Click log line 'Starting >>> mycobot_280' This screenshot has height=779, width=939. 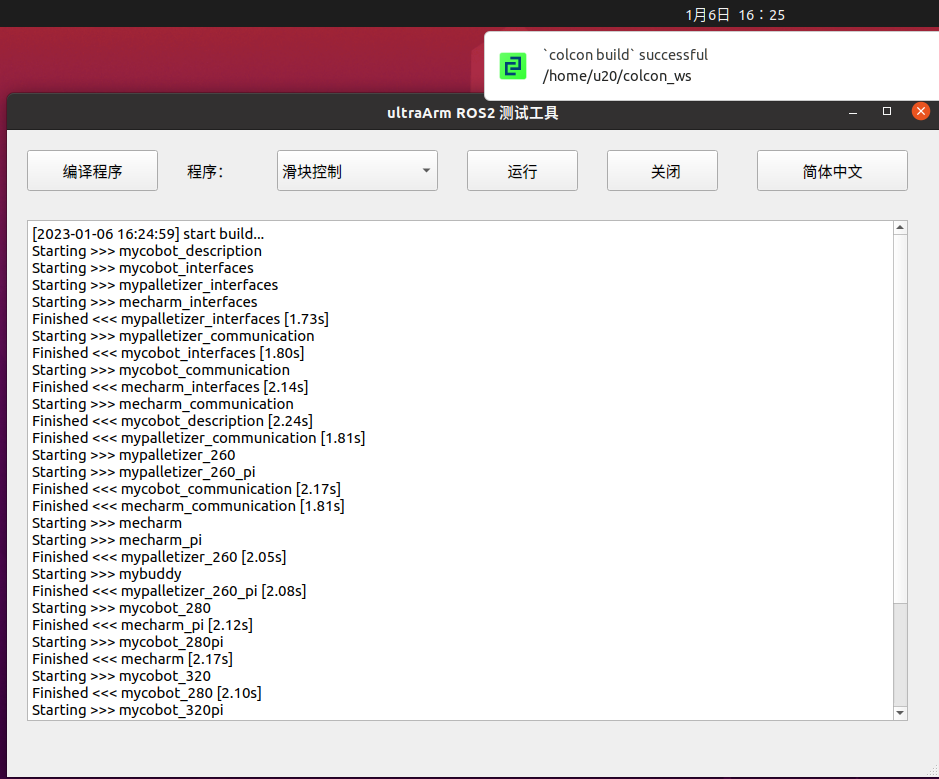[121, 608]
